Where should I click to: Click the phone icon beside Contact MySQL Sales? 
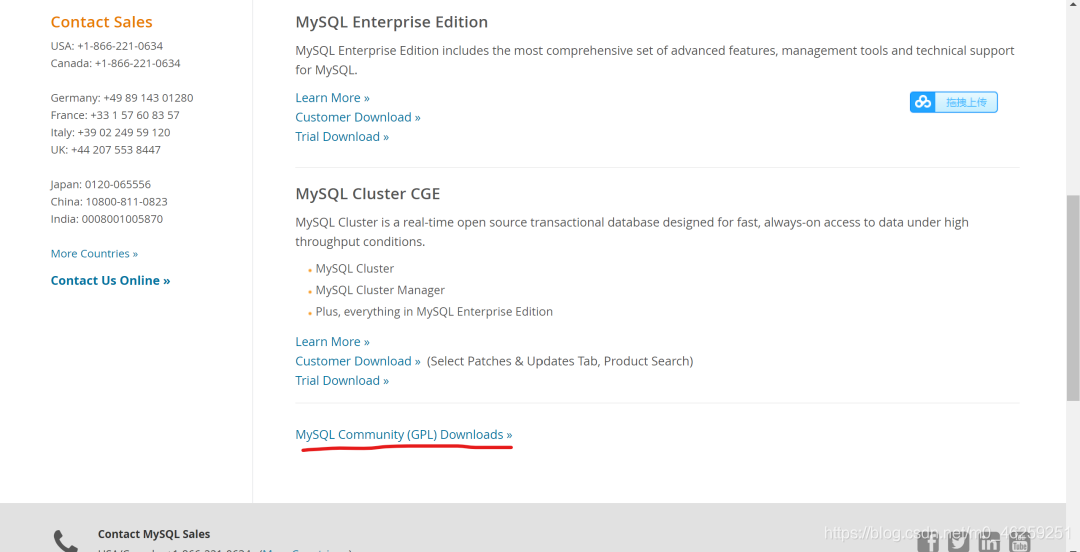point(66,542)
